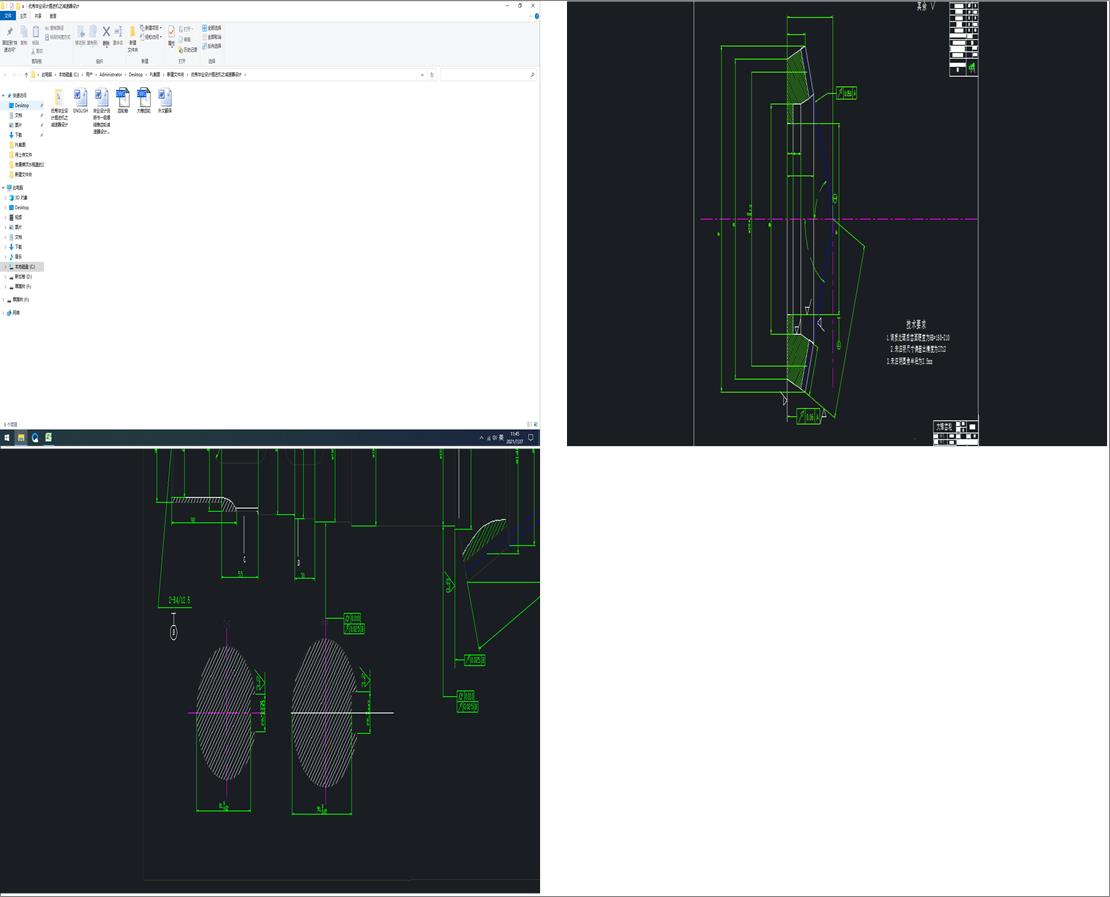Open the File tab in Explorer

[x=9, y=16]
